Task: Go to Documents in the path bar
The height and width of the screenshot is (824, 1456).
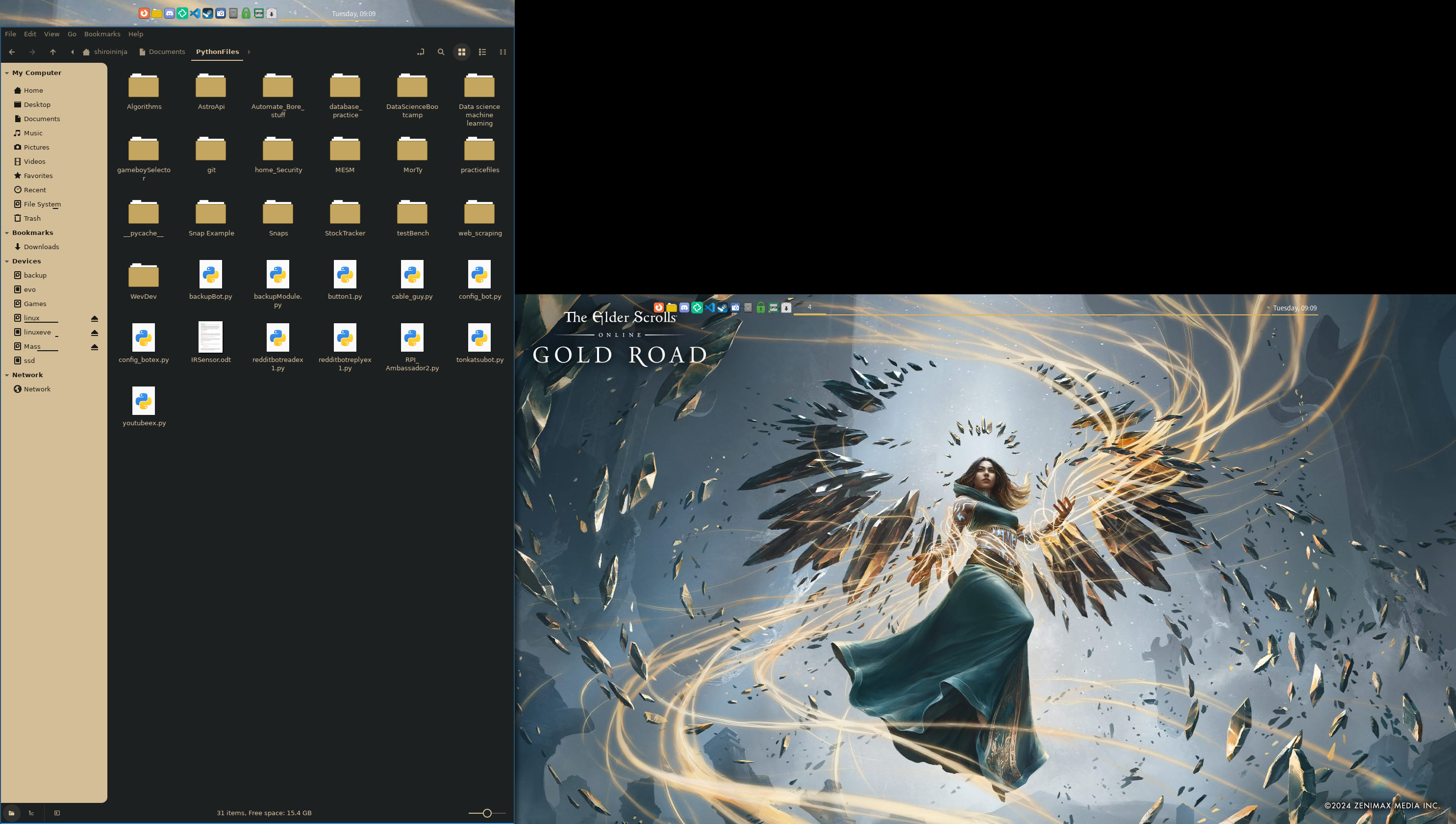Action: (x=166, y=52)
